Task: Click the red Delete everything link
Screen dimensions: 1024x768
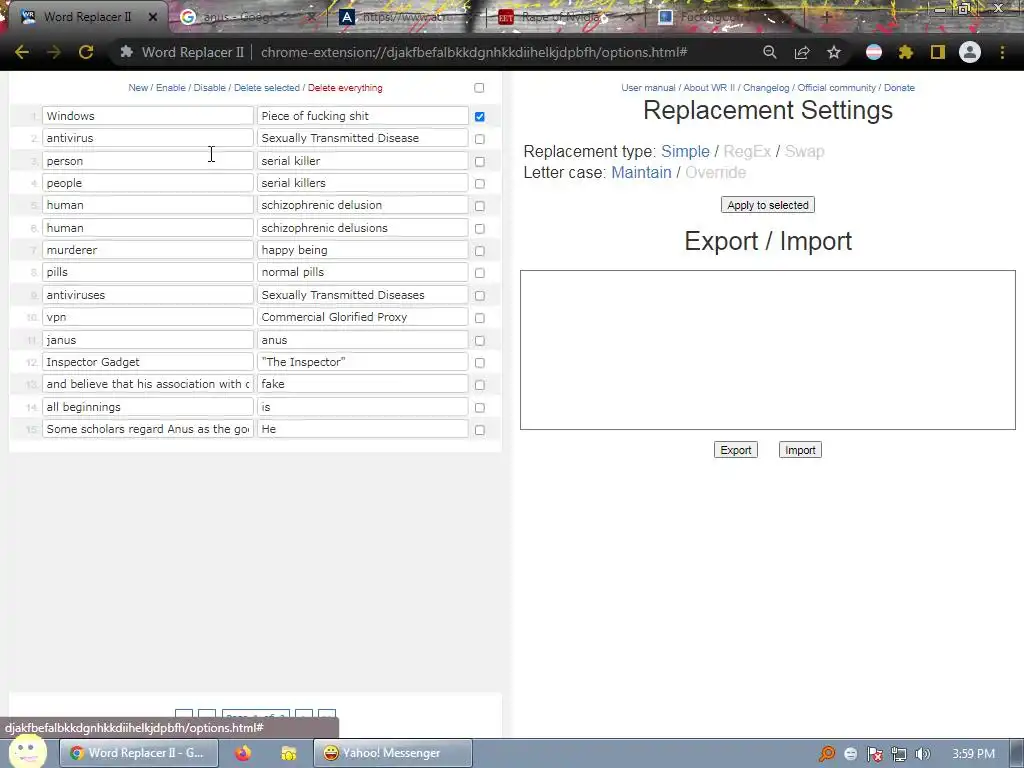Action: point(345,88)
